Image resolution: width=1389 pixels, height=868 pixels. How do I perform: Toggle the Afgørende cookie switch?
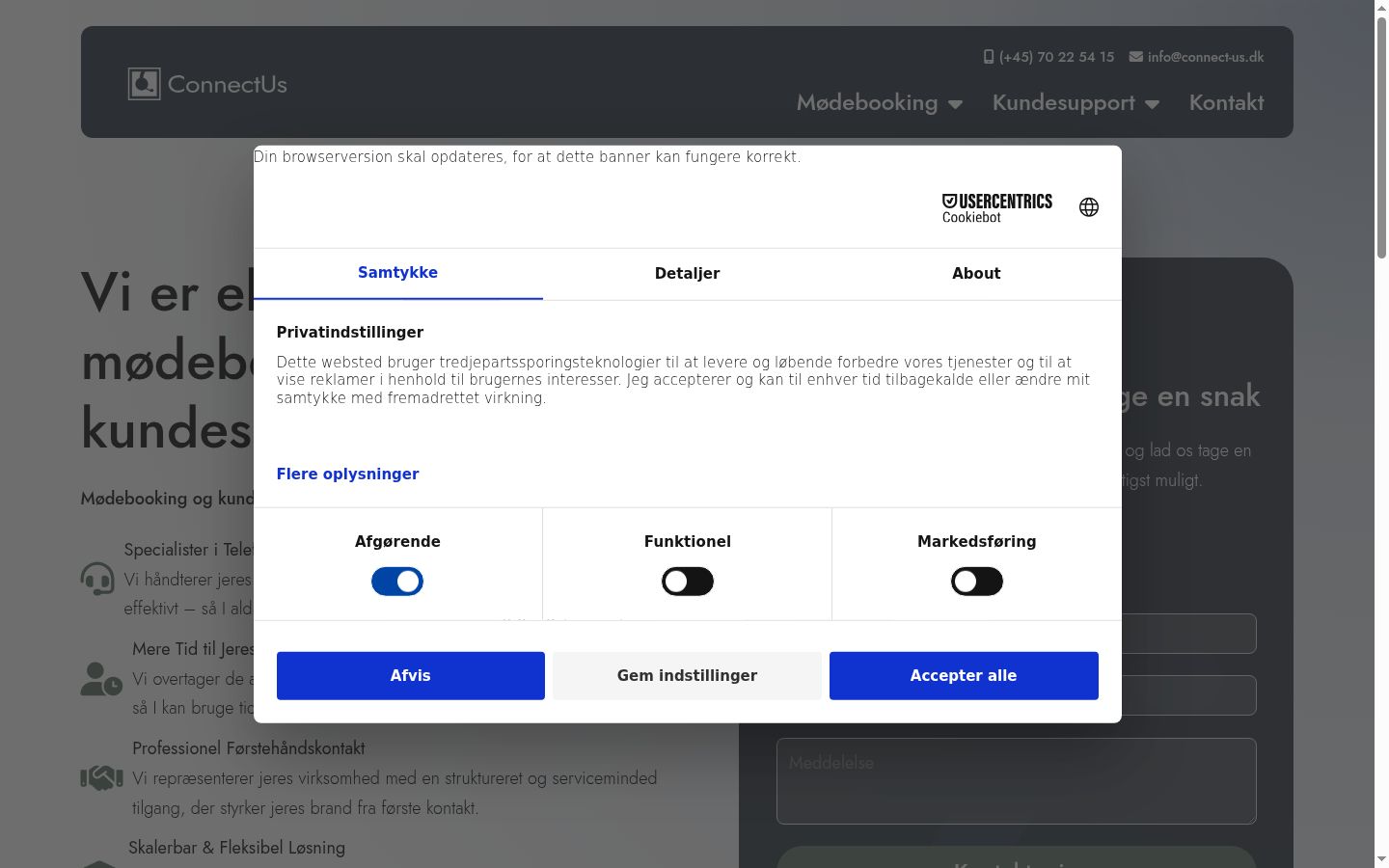[397, 582]
